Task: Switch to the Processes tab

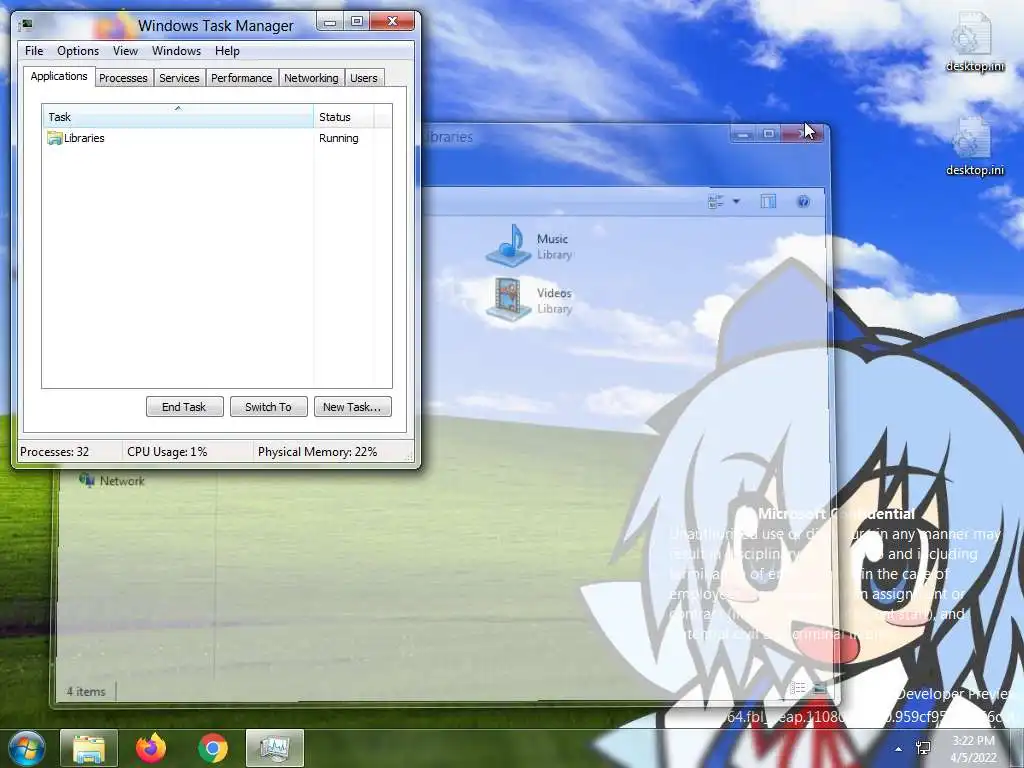Action: [x=123, y=78]
